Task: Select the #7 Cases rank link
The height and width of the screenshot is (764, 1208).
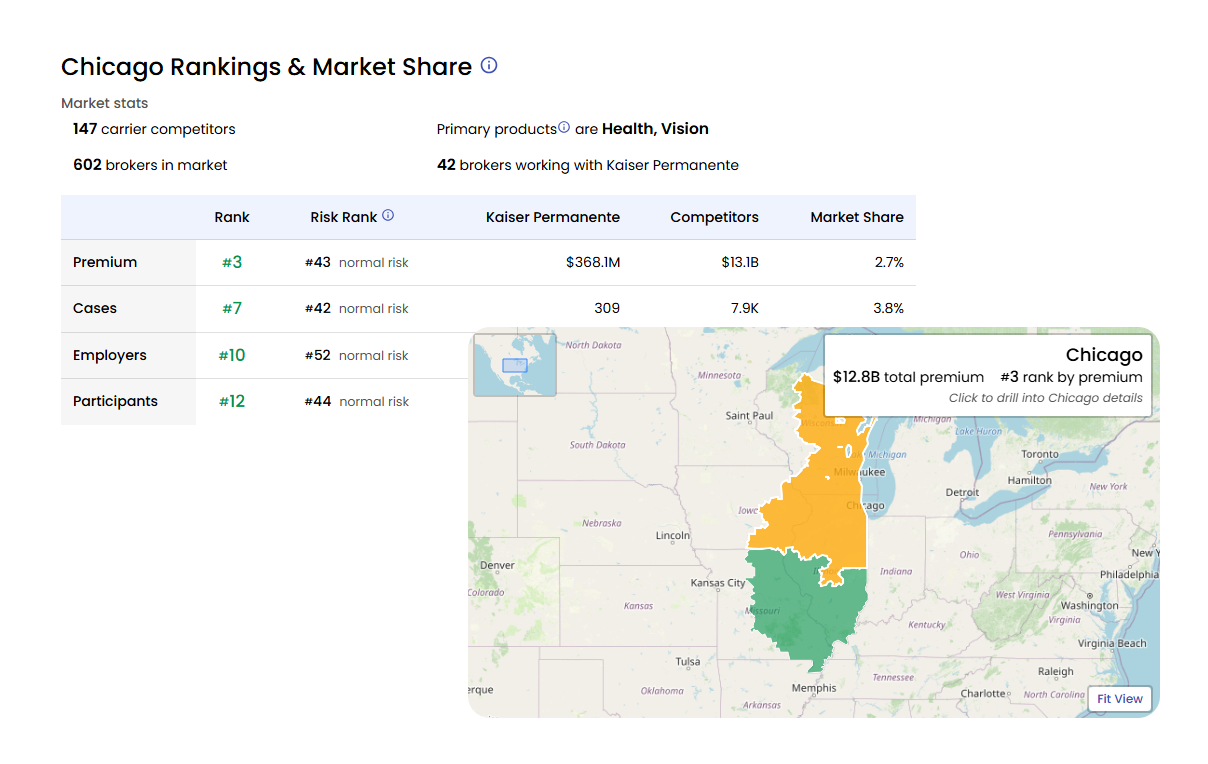Action: tap(231, 308)
